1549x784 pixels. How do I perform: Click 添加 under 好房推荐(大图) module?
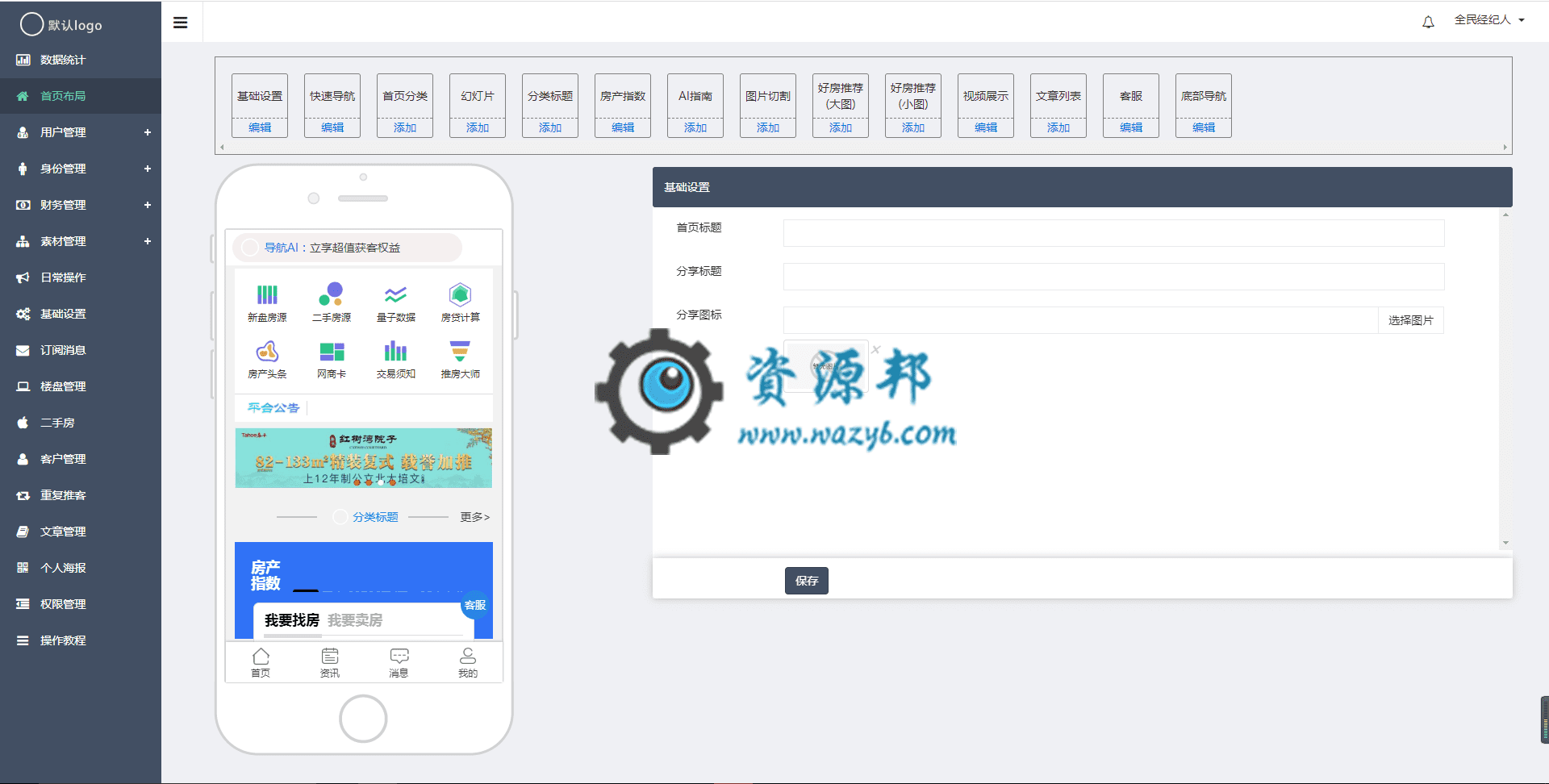tap(841, 127)
